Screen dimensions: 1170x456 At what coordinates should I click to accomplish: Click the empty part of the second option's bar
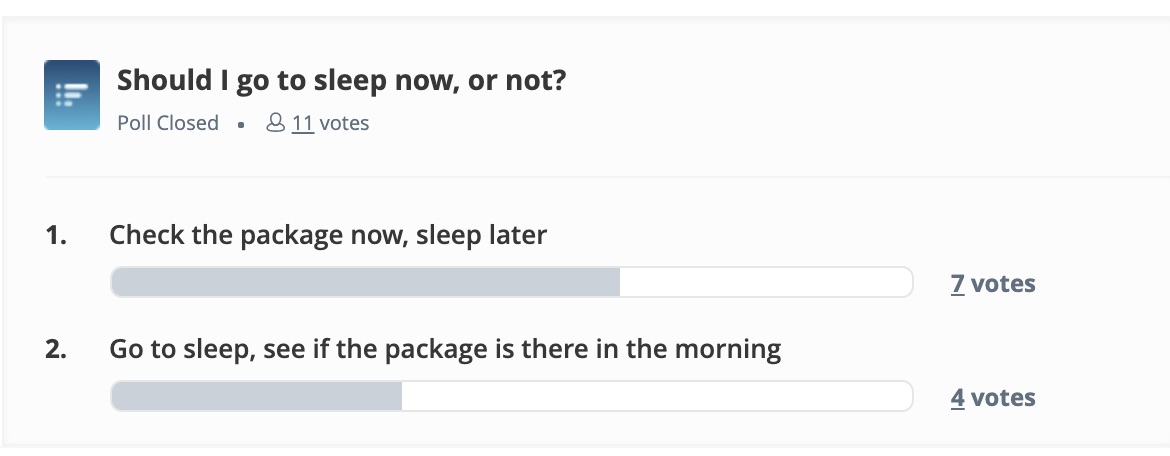point(657,396)
